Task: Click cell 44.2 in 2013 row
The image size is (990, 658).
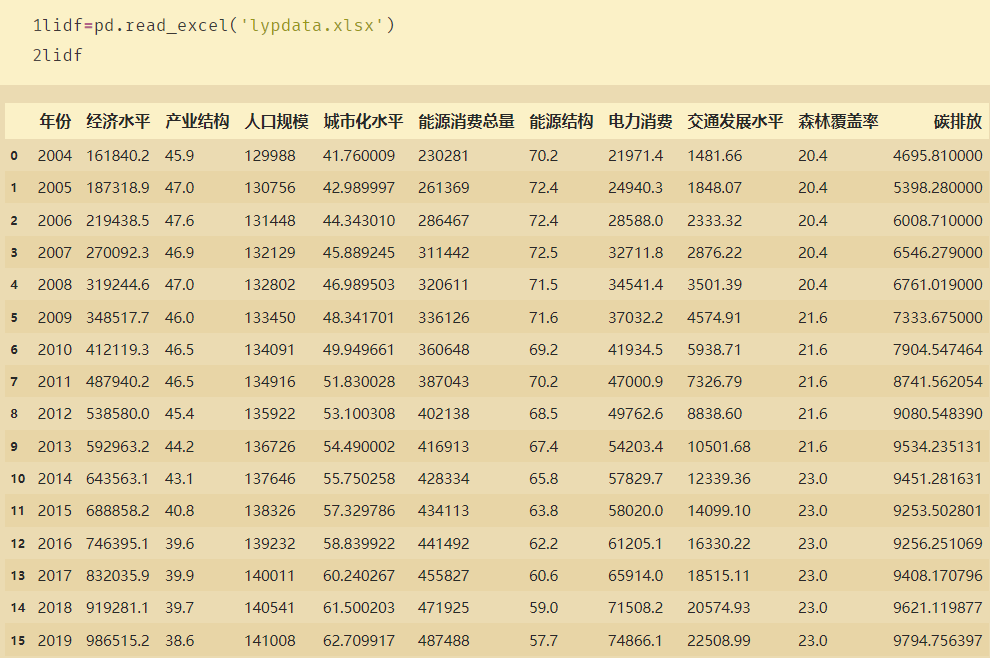Action: pyautogui.click(x=179, y=447)
